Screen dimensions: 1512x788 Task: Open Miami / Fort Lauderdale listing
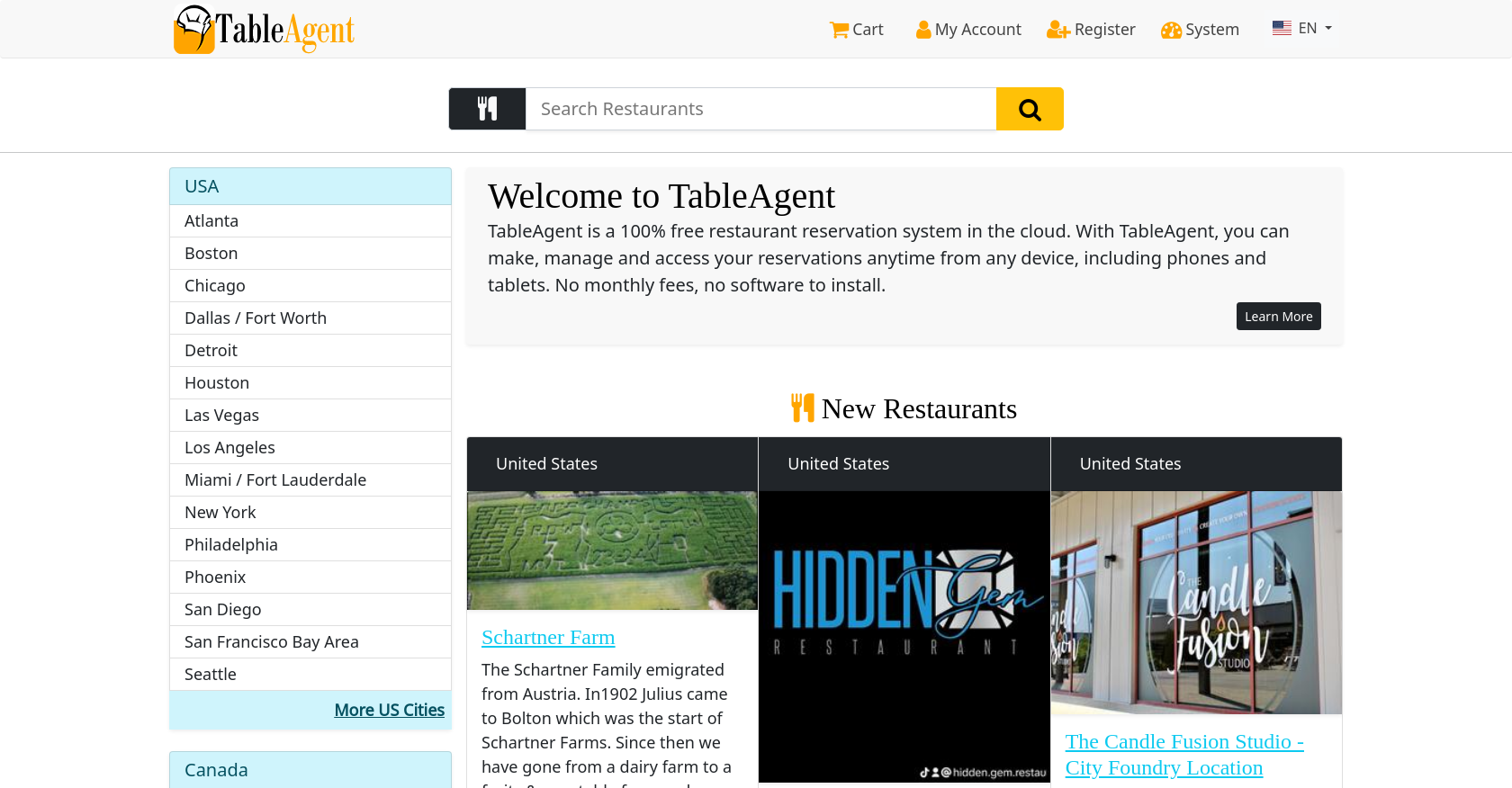310,480
